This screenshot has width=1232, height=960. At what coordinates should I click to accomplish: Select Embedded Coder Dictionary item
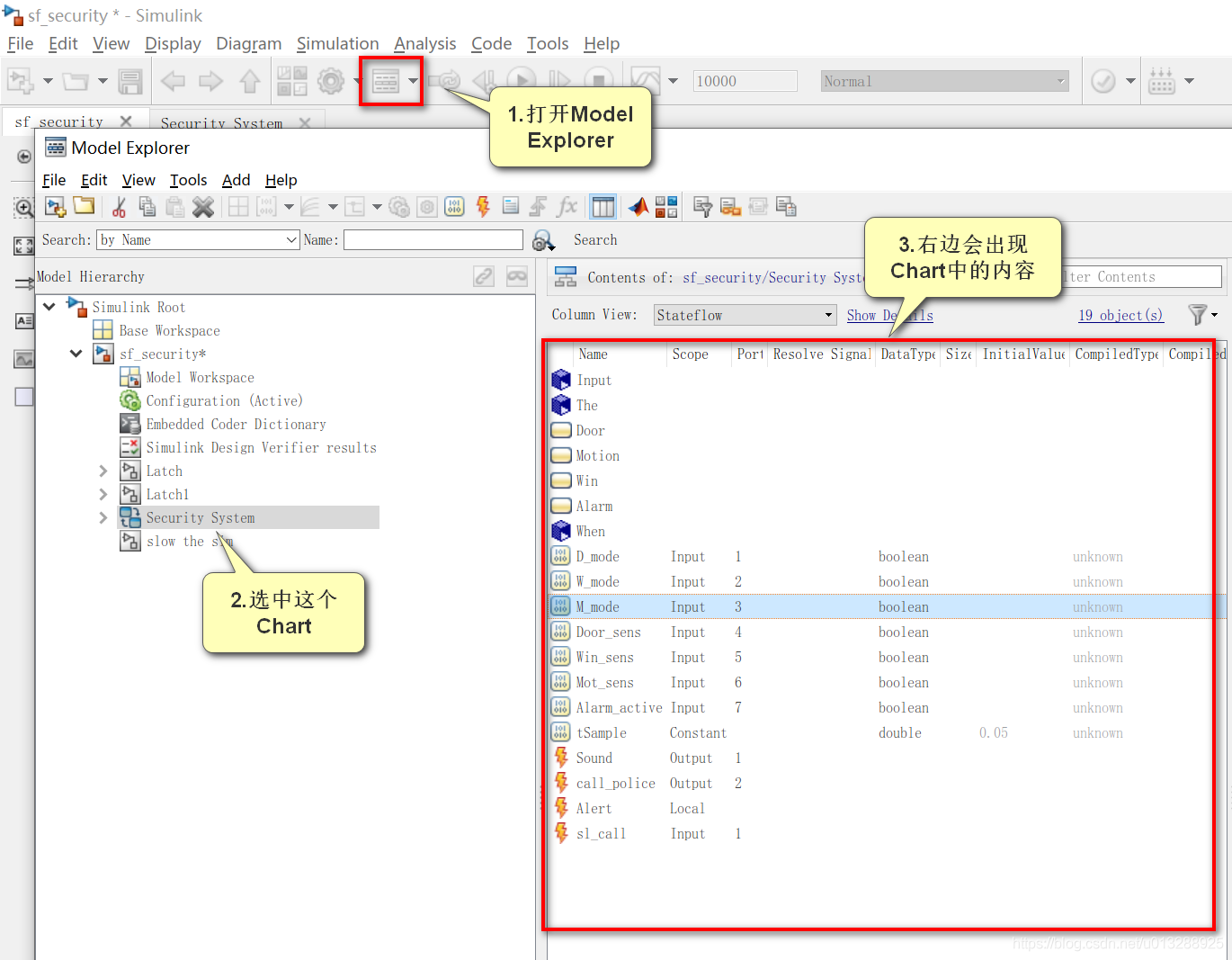tap(236, 424)
